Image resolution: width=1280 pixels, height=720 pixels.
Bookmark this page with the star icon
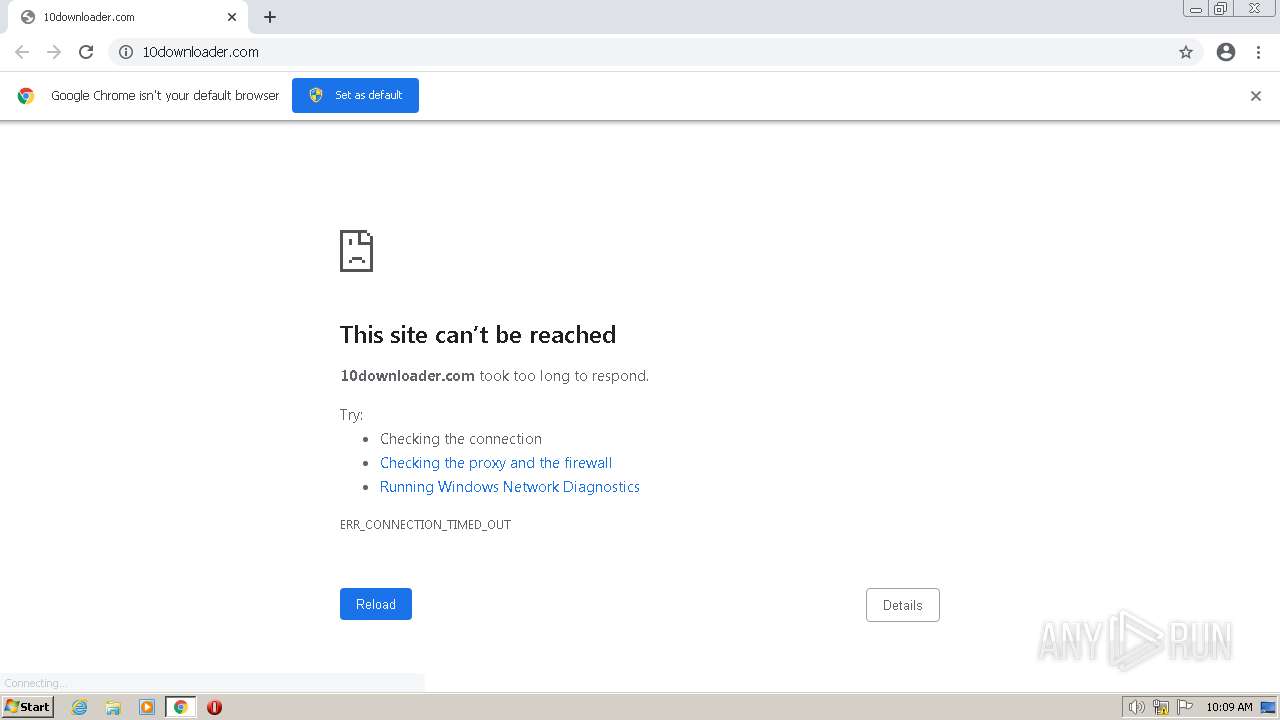click(1186, 52)
